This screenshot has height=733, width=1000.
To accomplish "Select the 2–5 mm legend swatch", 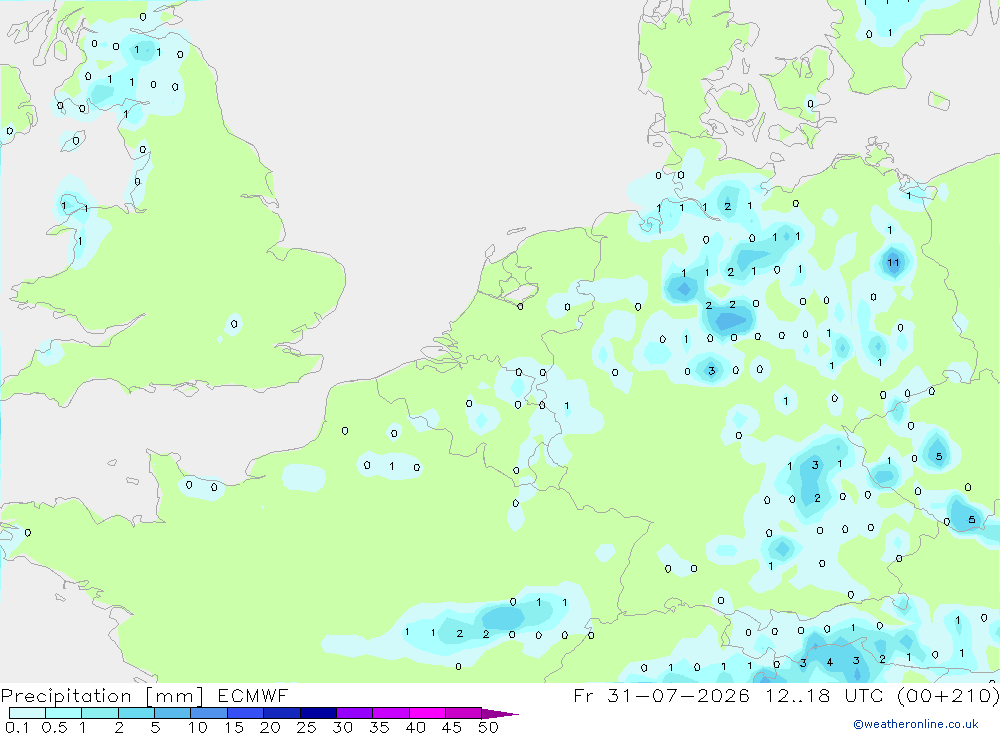I will pos(136,713).
